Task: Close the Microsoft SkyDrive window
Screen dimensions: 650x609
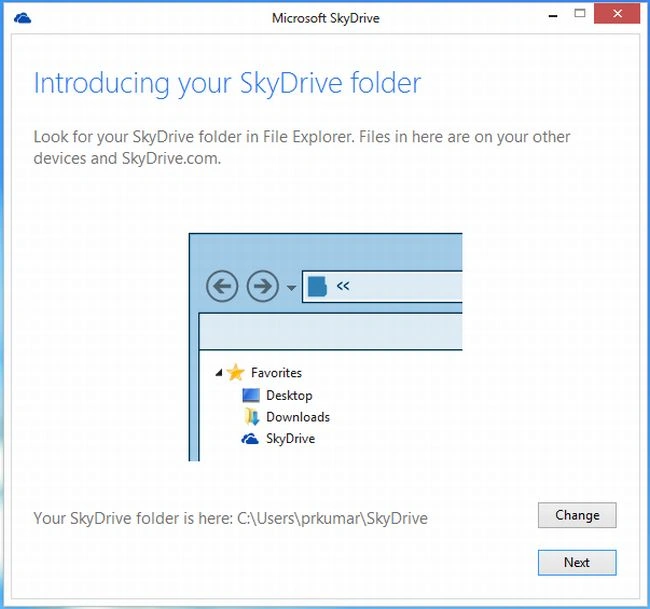Action: (x=617, y=14)
